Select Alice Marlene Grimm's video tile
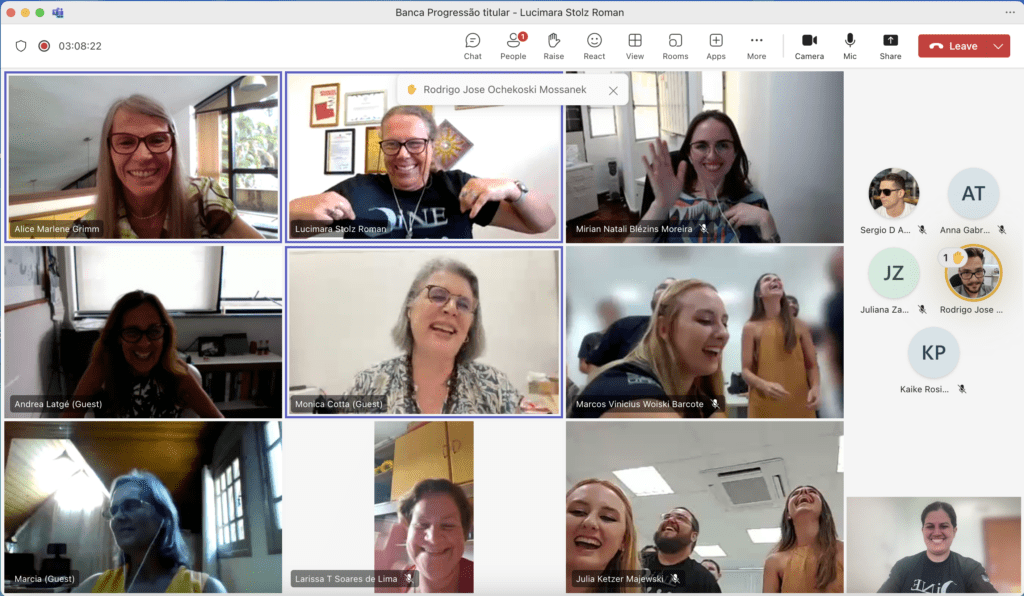1024x596 pixels. point(143,156)
